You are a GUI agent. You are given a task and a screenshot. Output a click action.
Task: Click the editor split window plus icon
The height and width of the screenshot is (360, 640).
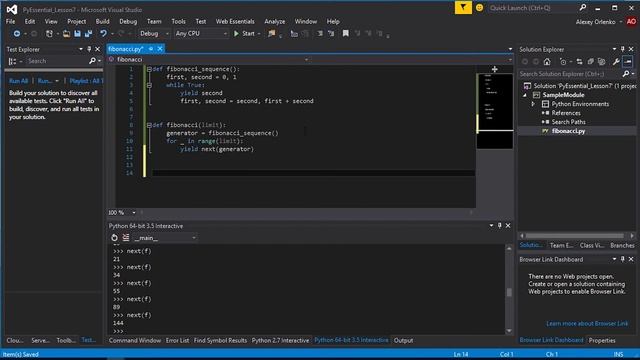pos(495,69)
